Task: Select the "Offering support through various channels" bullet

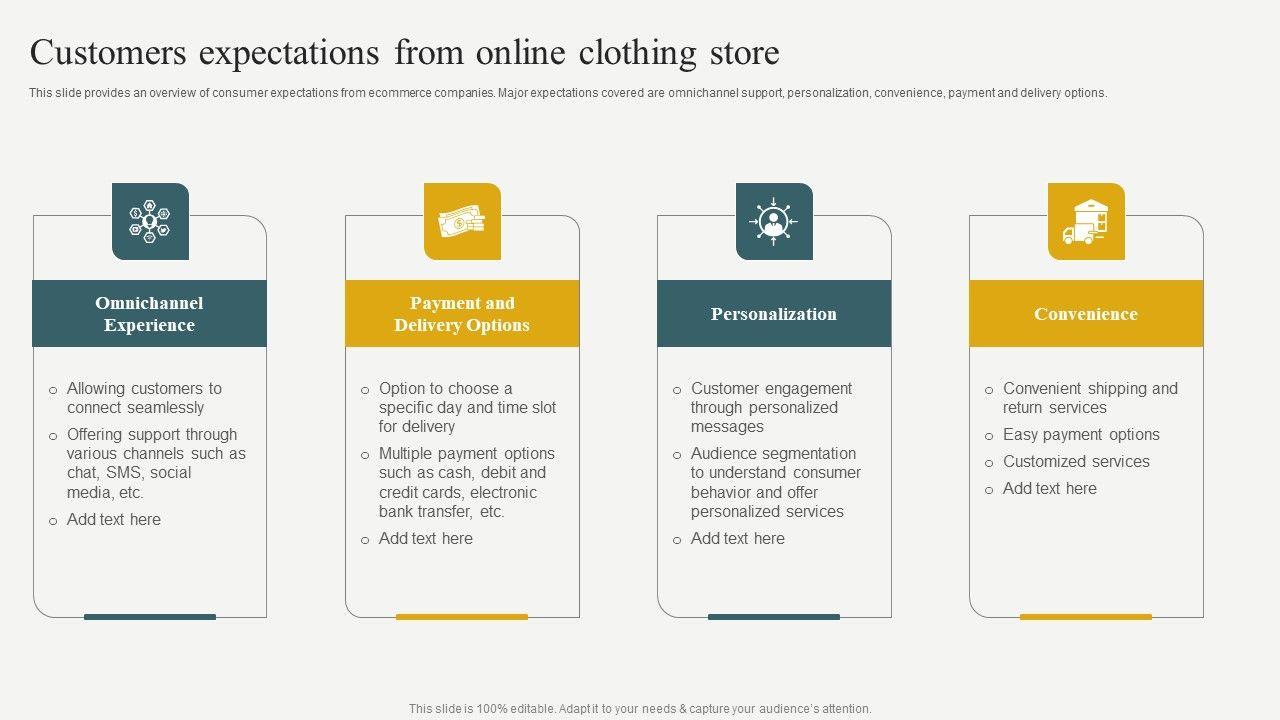Action: click(156, 463)
